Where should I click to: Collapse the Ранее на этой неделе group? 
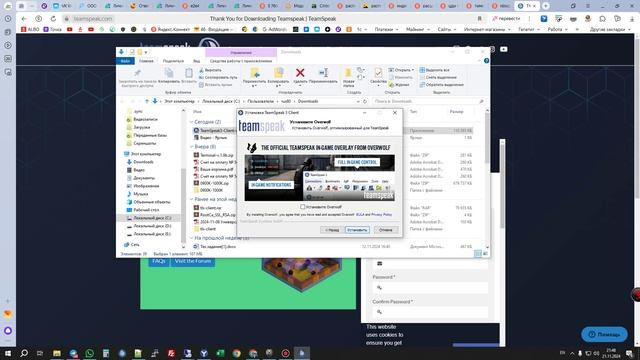tap(191, 199)
